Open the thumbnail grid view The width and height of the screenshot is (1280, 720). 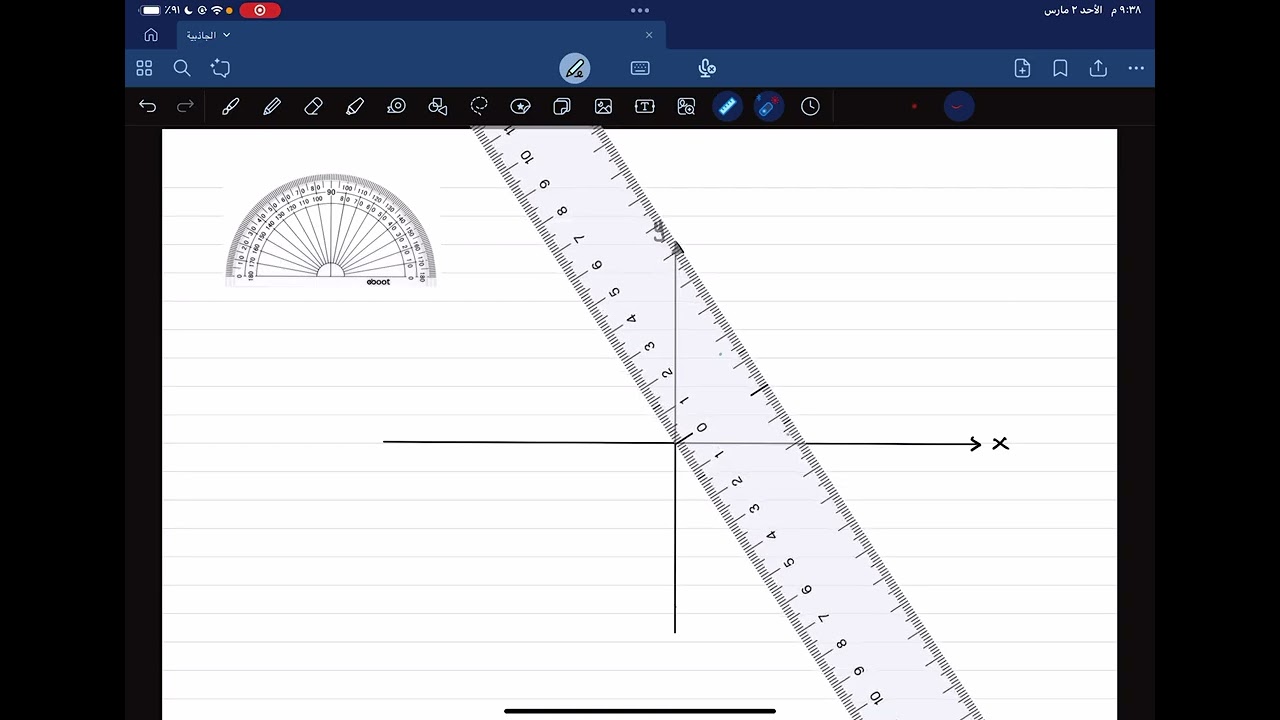[x=144, y=68]
